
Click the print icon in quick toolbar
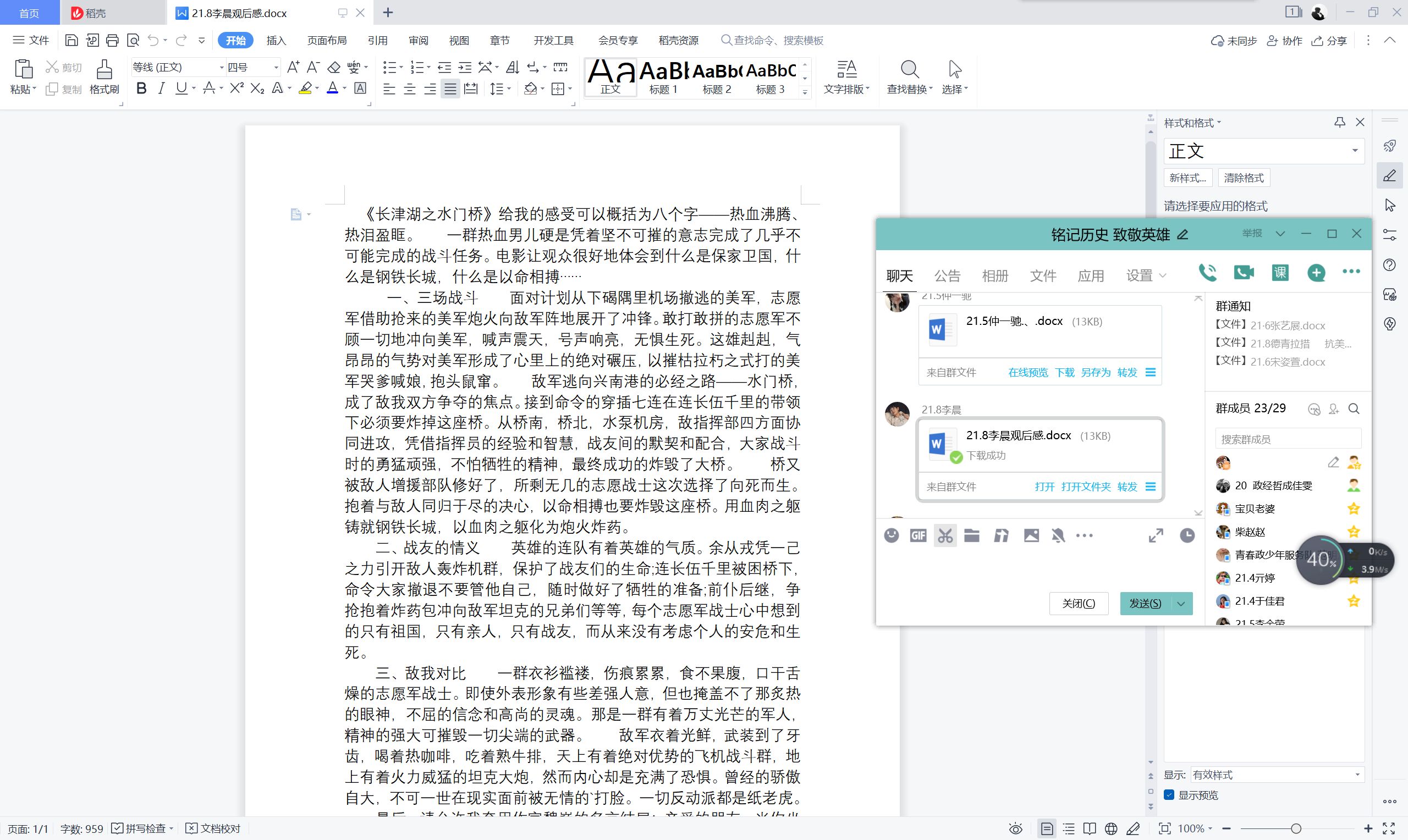(112, 40)
